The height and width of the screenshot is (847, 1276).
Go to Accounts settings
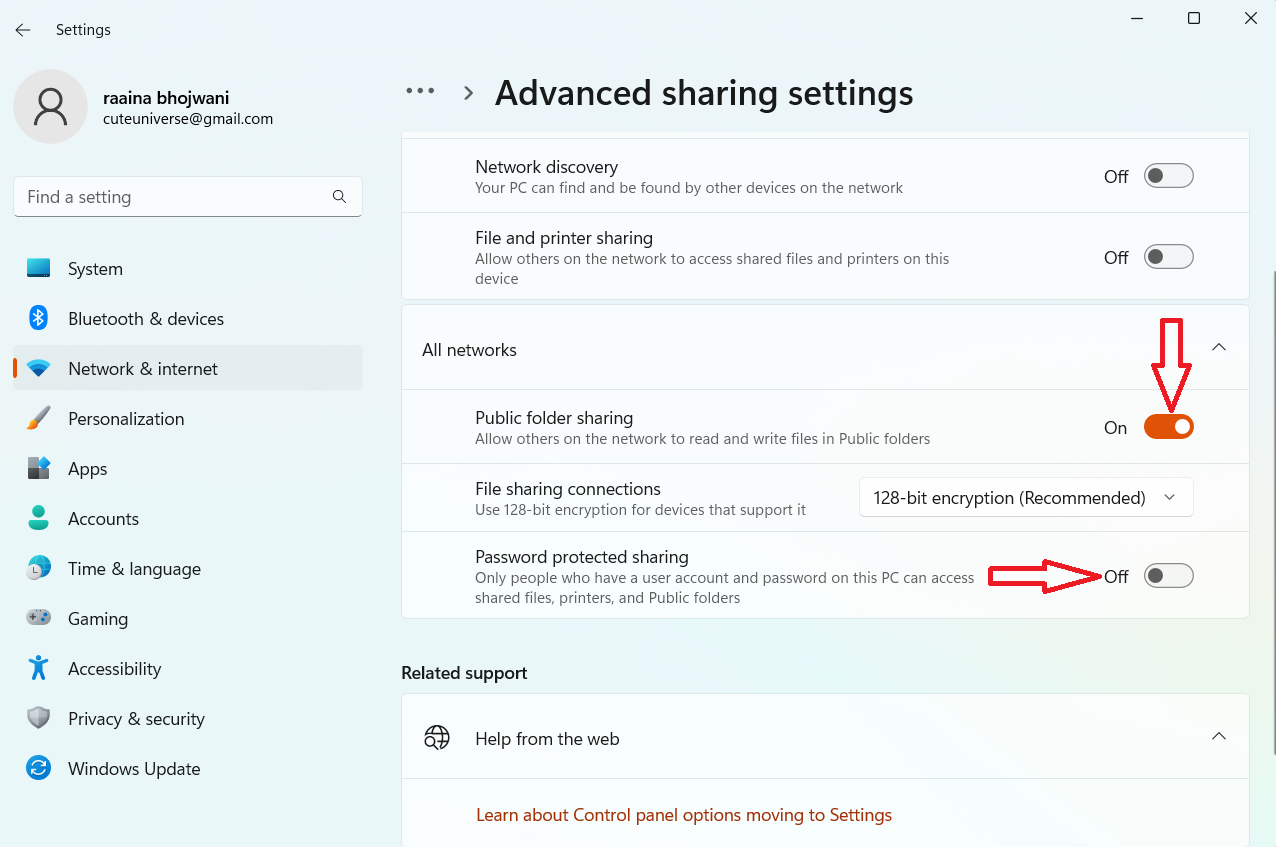[103, 519]
